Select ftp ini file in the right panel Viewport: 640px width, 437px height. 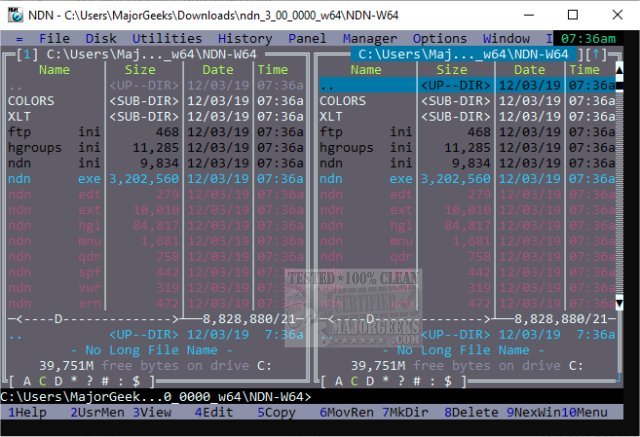pyautogui.click(x=467, y=132)
